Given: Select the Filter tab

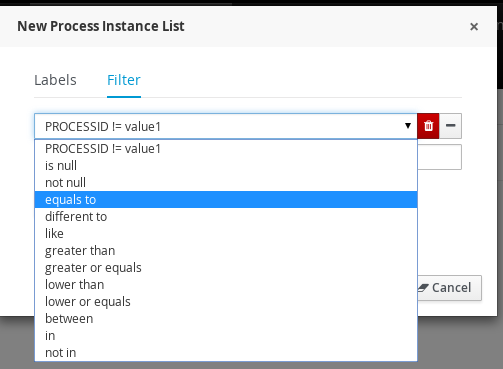Looking at the screenshot, I should (x=124, y=80).
